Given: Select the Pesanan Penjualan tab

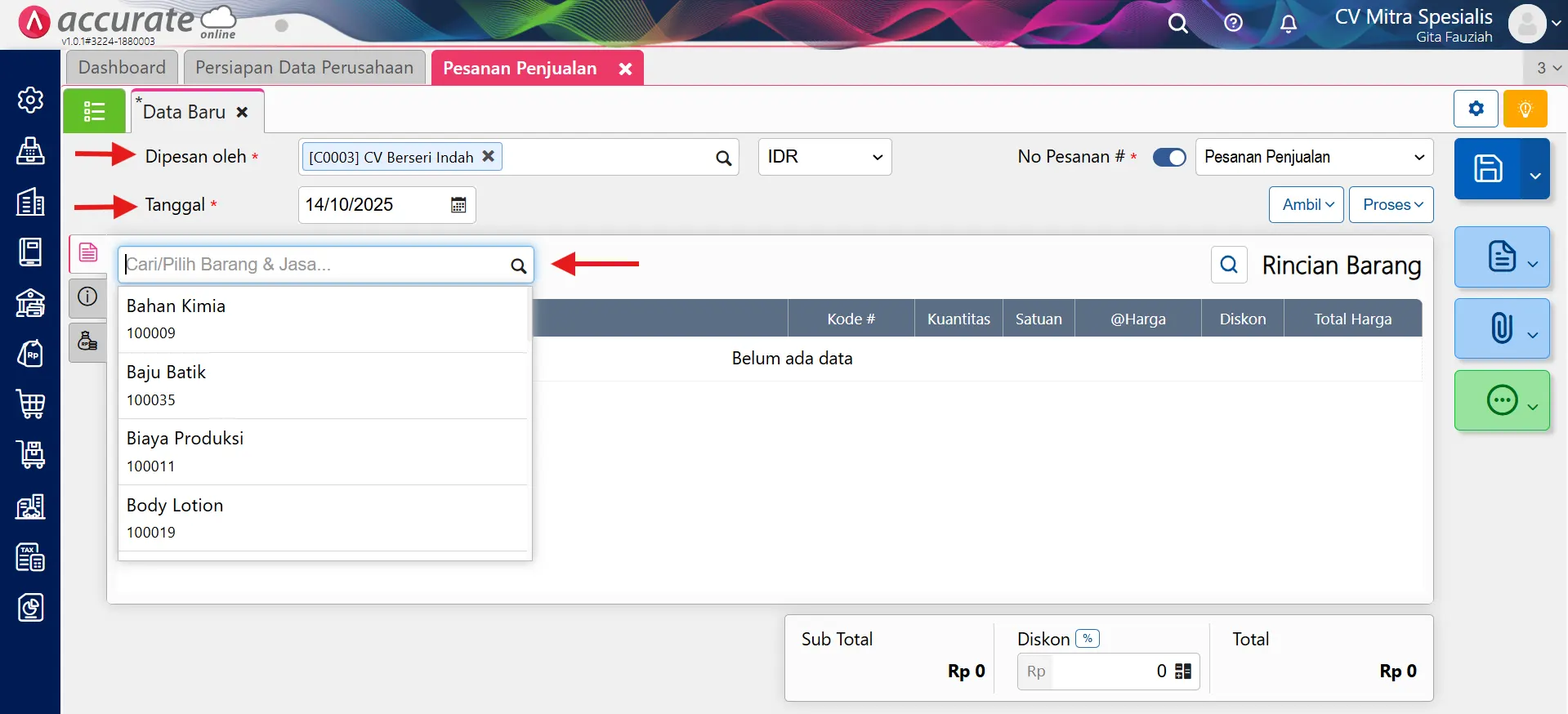Looking at the screenshot, I should [x=520, y=68].
